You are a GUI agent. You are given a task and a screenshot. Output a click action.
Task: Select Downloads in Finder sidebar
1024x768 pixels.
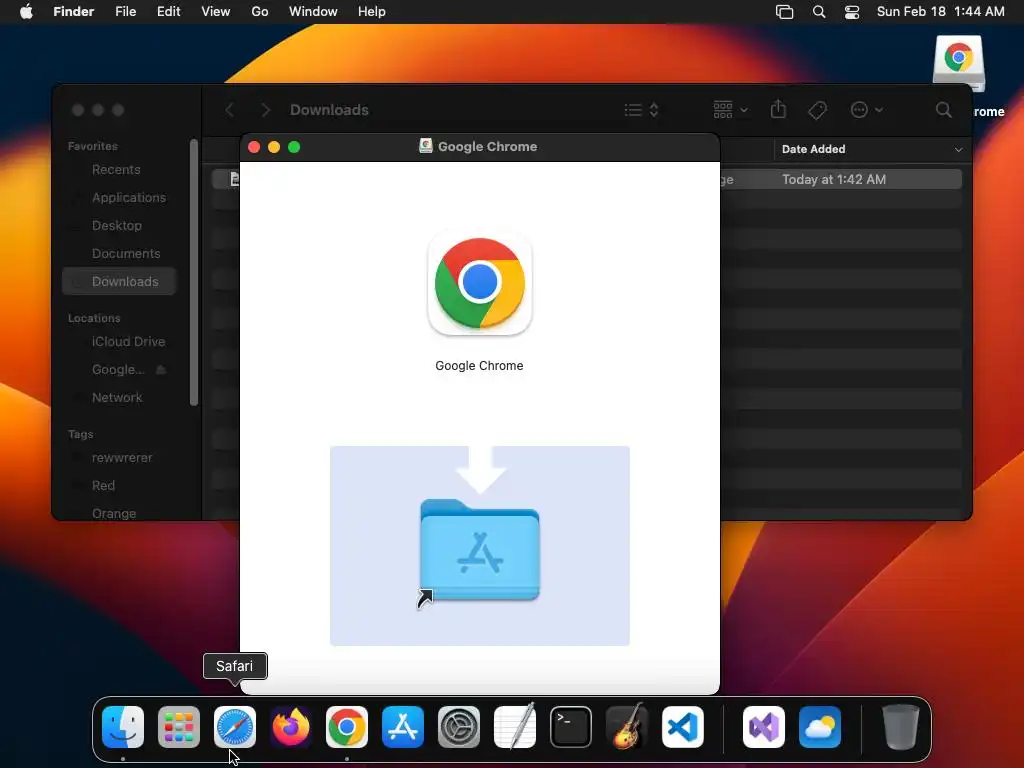click(x=119, y=281)
